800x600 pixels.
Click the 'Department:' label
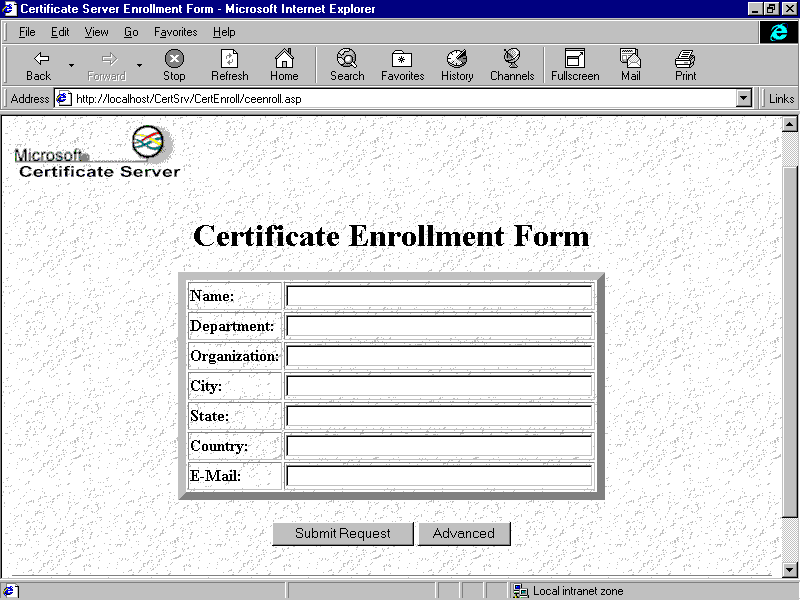pos(232,326)
